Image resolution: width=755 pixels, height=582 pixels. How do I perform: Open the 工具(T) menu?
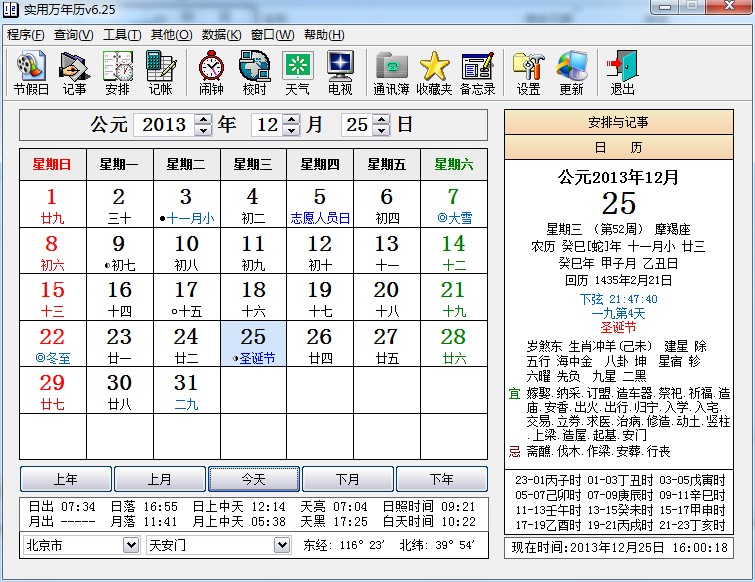pyautogui.click(x=122, y=34)
